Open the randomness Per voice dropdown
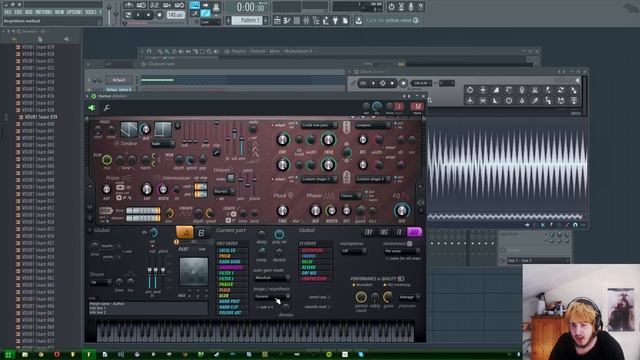The image size is (640, 360). [x=402, y=251]
